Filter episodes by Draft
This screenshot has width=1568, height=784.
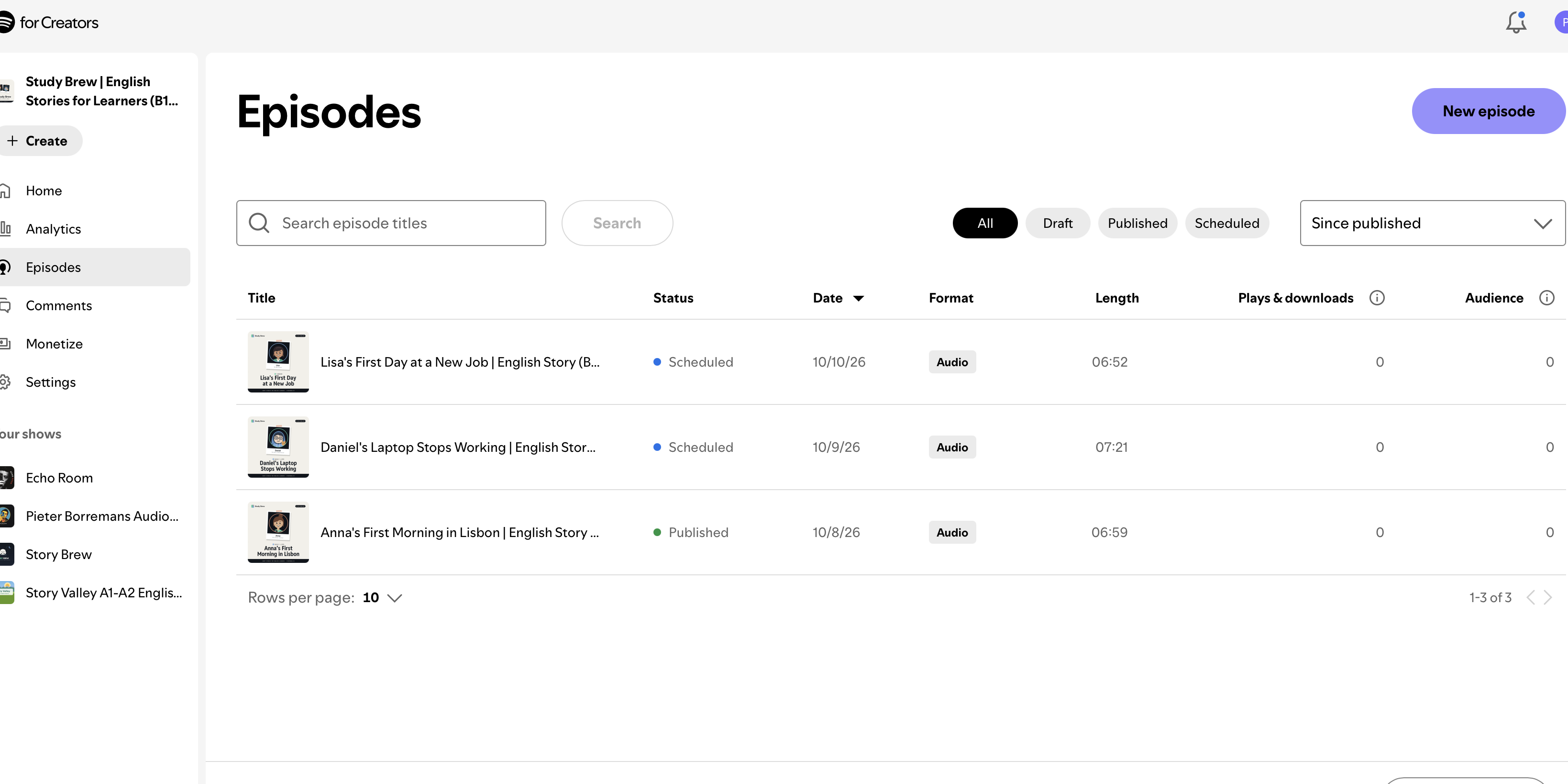coord(1057,223)
